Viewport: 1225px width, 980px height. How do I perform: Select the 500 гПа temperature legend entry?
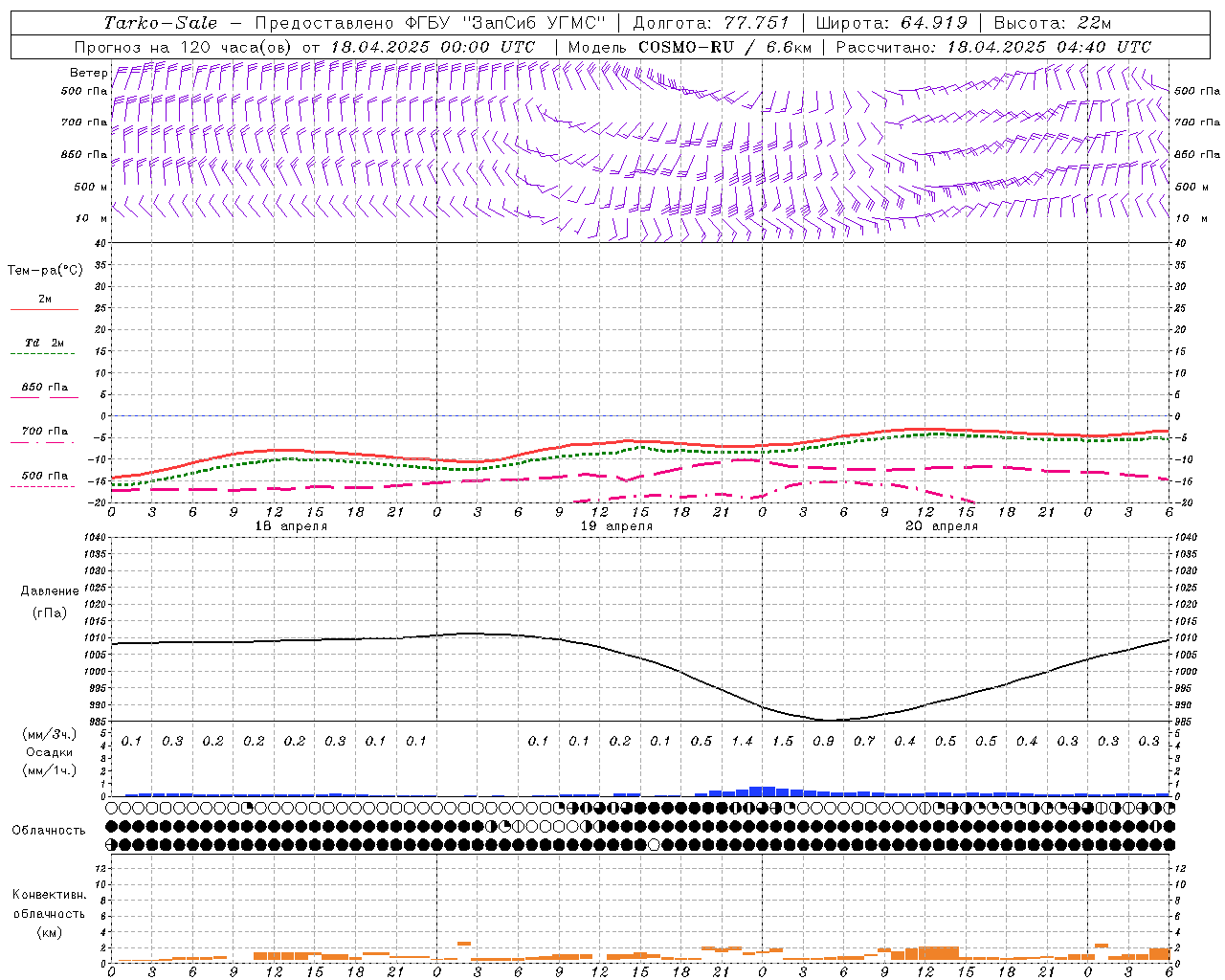tap(44, 477)
